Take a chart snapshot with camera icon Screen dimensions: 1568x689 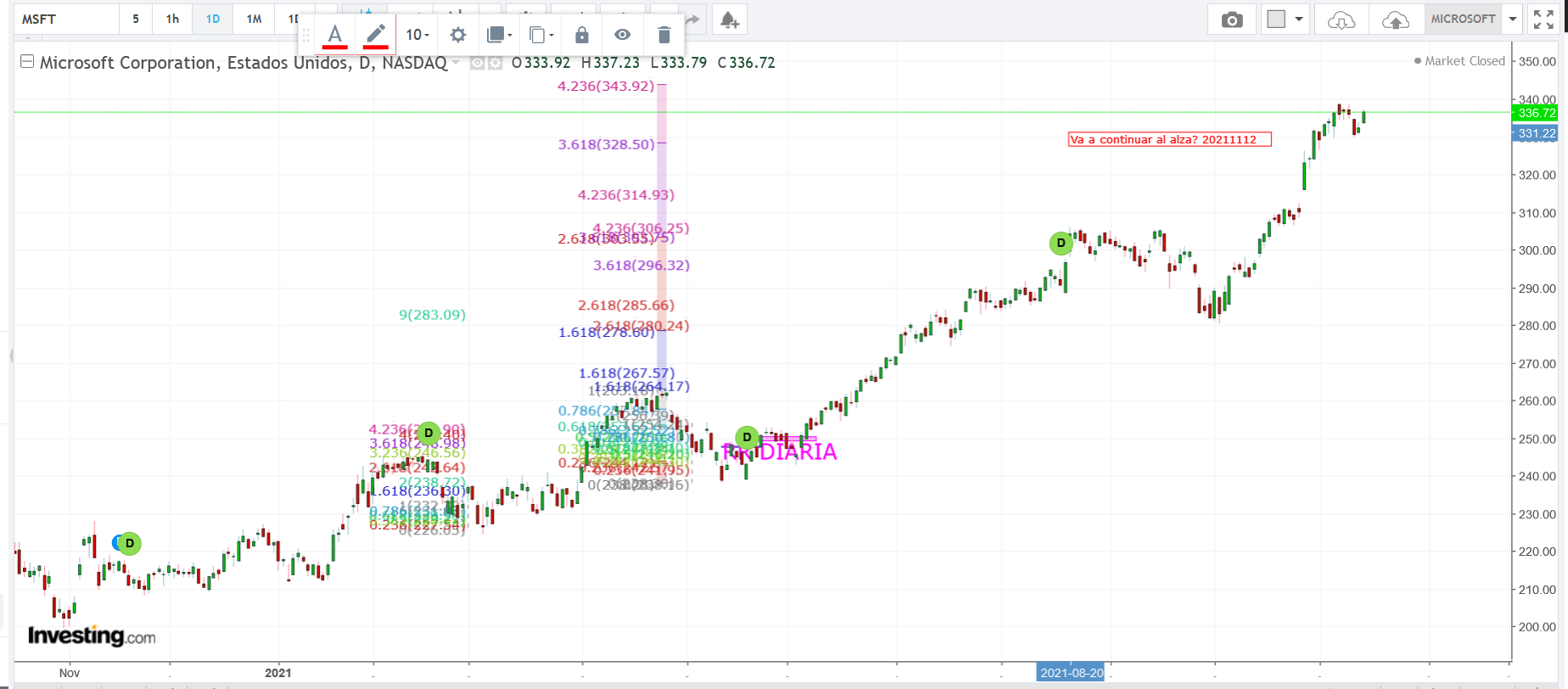[x=1232, y=20]
